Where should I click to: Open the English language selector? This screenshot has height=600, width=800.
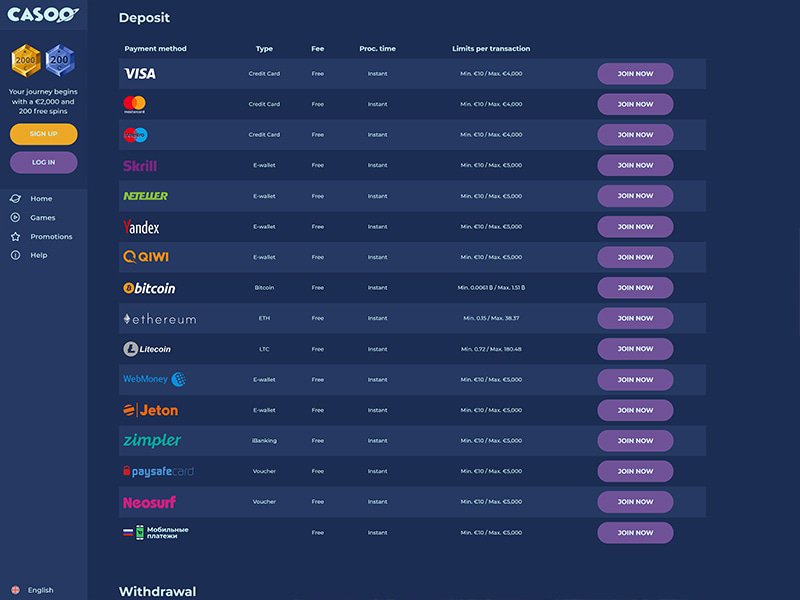click(x=33, y=590)
